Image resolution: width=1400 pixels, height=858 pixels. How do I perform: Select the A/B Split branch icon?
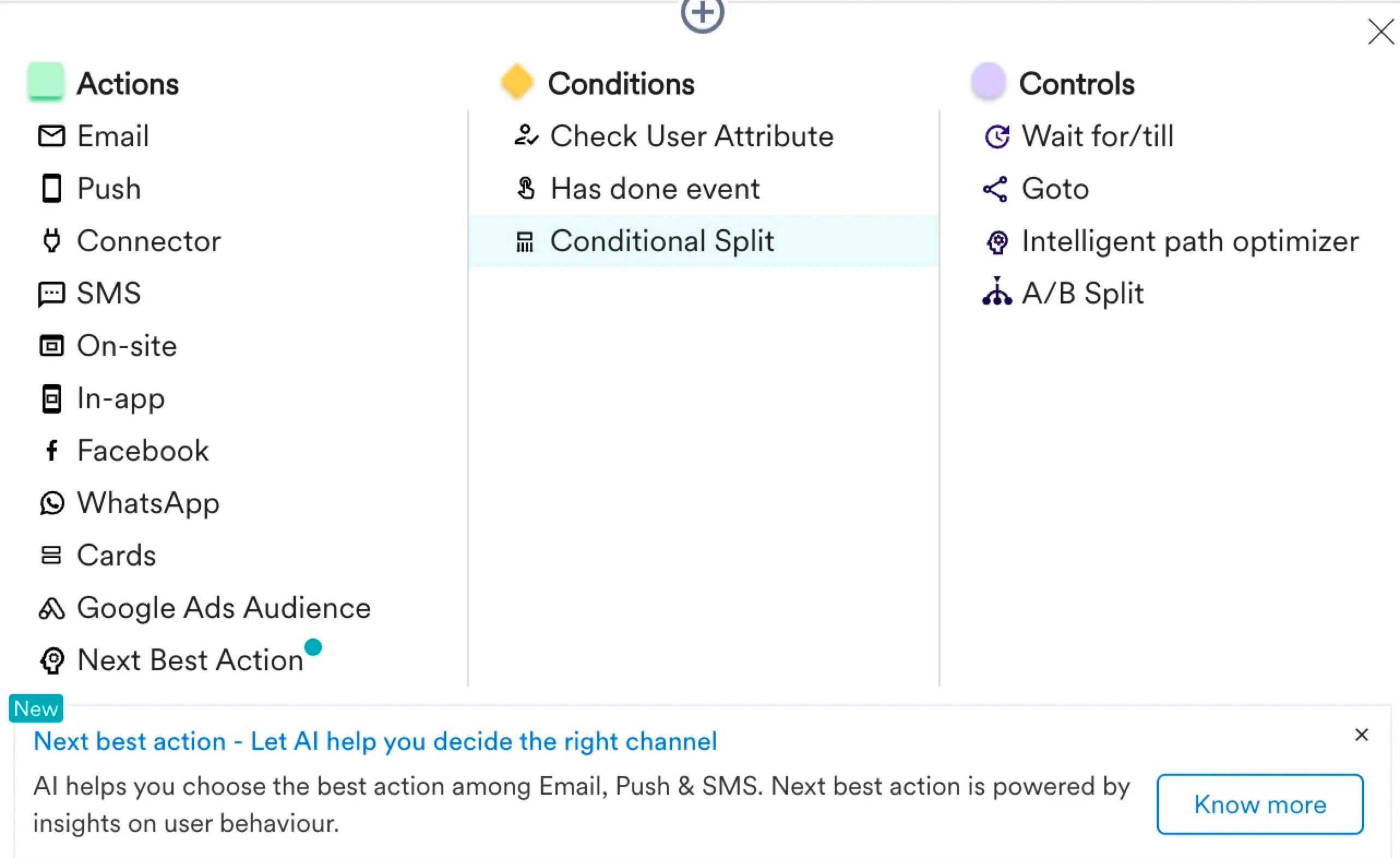pos(997,292)
